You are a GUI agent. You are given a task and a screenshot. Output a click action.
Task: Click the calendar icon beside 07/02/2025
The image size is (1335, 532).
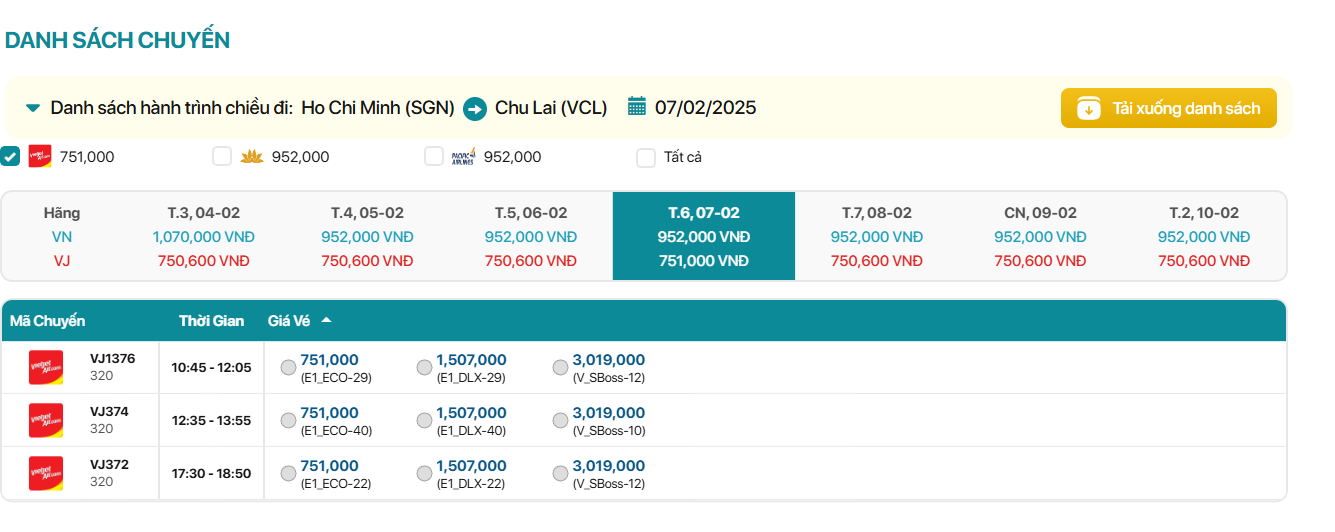636,107
